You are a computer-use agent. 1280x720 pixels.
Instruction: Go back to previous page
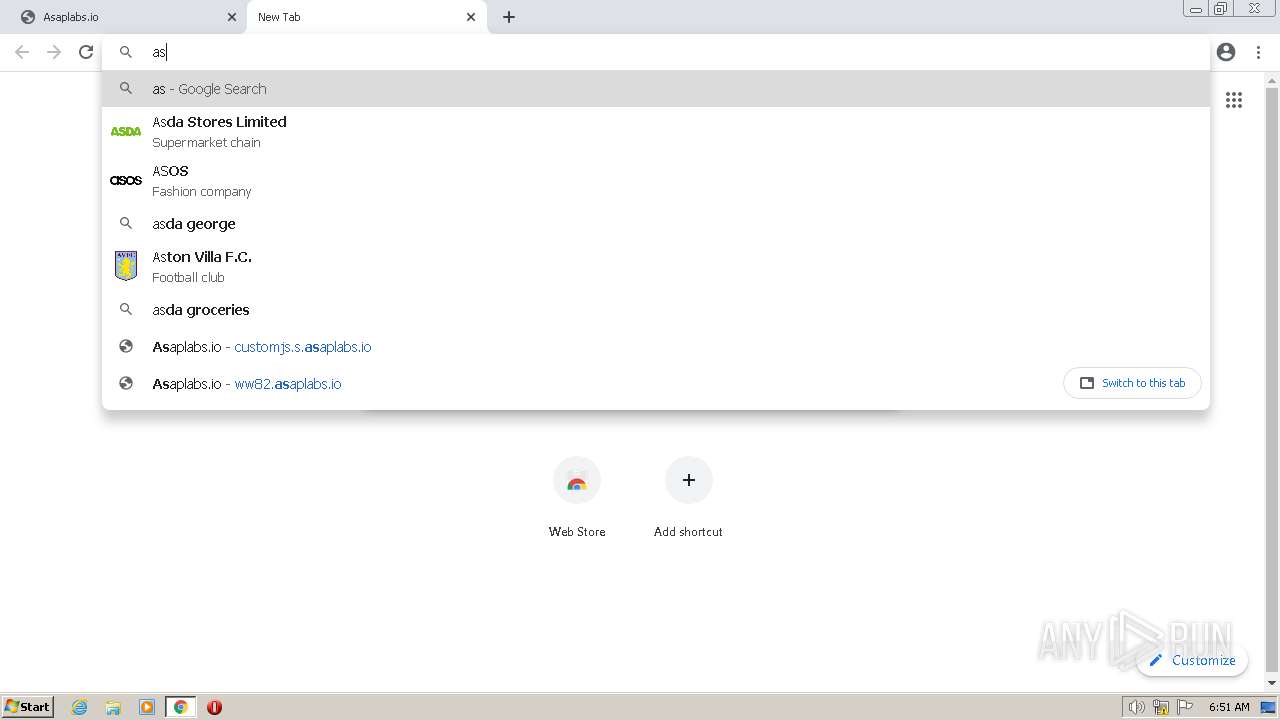click(x=22, y=52)
